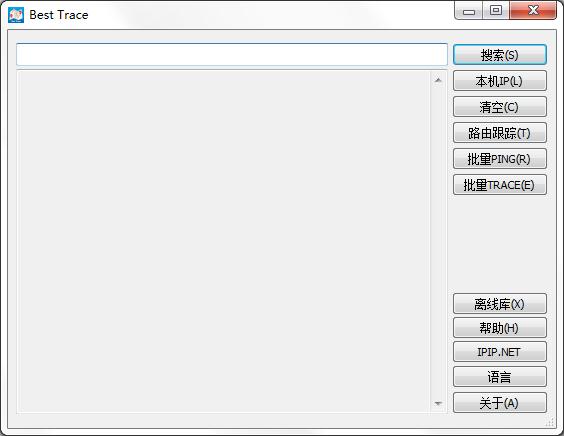Click the scrollbar up arrow in results
This screenshot has height=436, width=564.
click(x=438, y=80)
